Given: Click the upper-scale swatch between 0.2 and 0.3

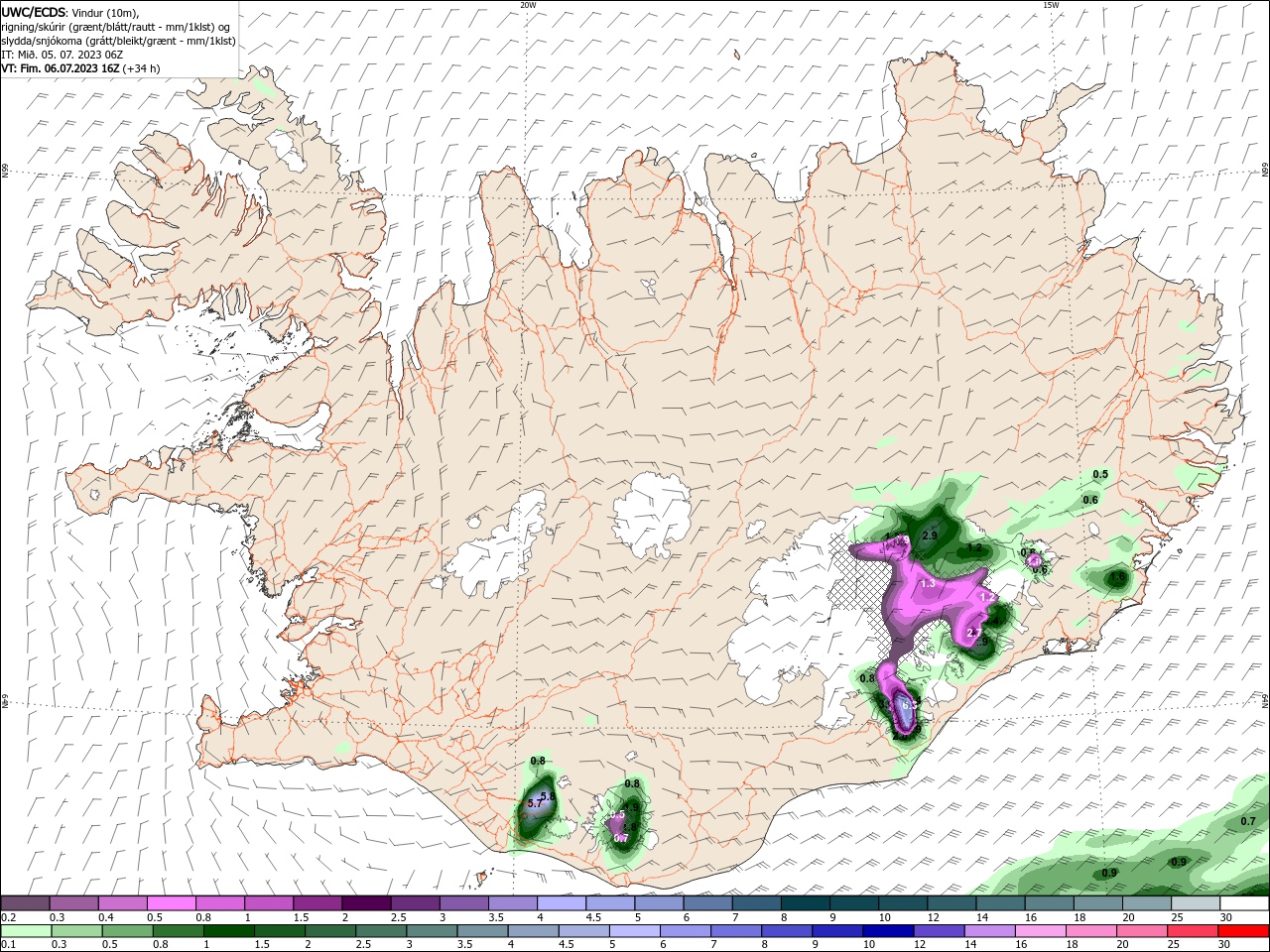Looking at the screenshot, I should coord(25,903).
